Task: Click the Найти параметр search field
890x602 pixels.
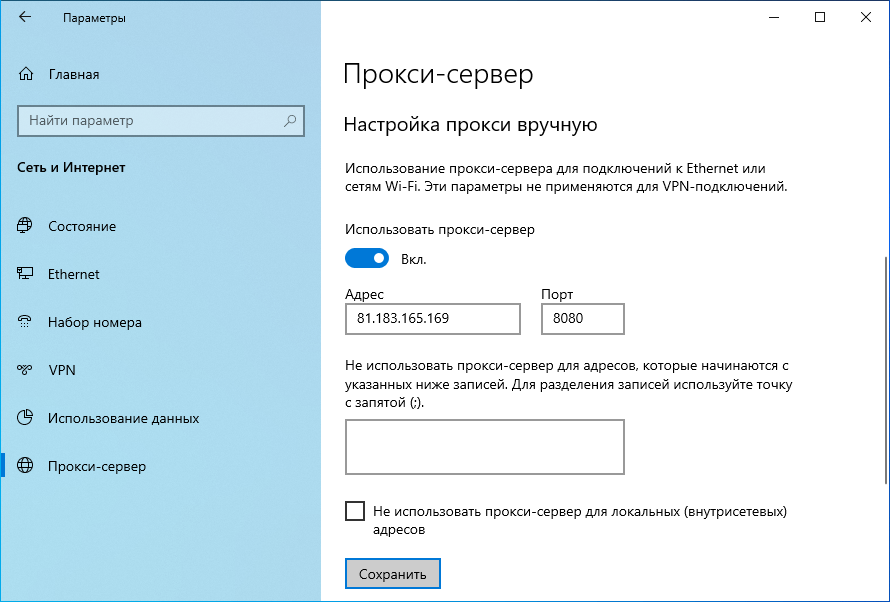Action: tap(161, 120)
